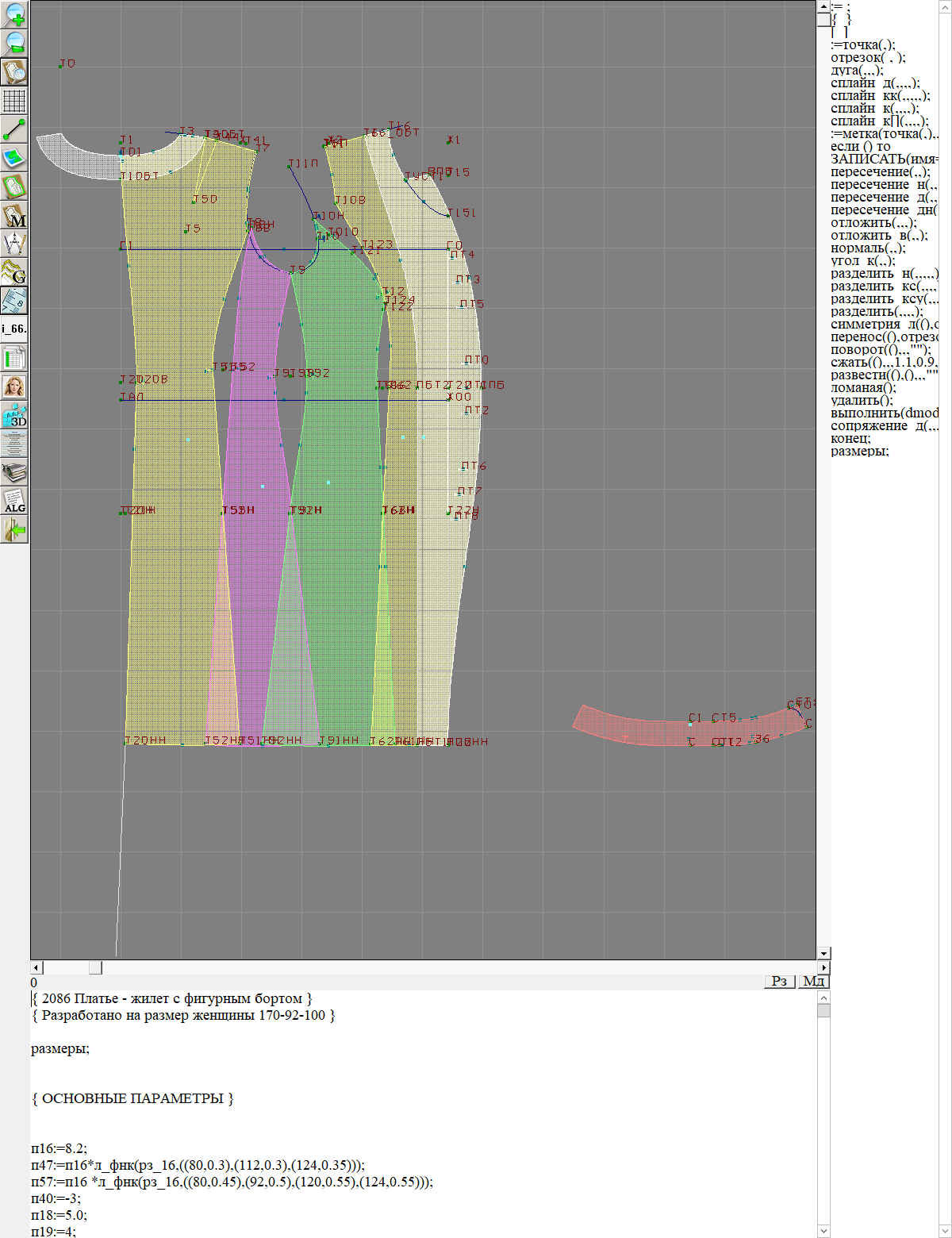Click down arrow of canvas vertical scrollbar
This screenshot has height=1238, width=952.
[823, 953]
